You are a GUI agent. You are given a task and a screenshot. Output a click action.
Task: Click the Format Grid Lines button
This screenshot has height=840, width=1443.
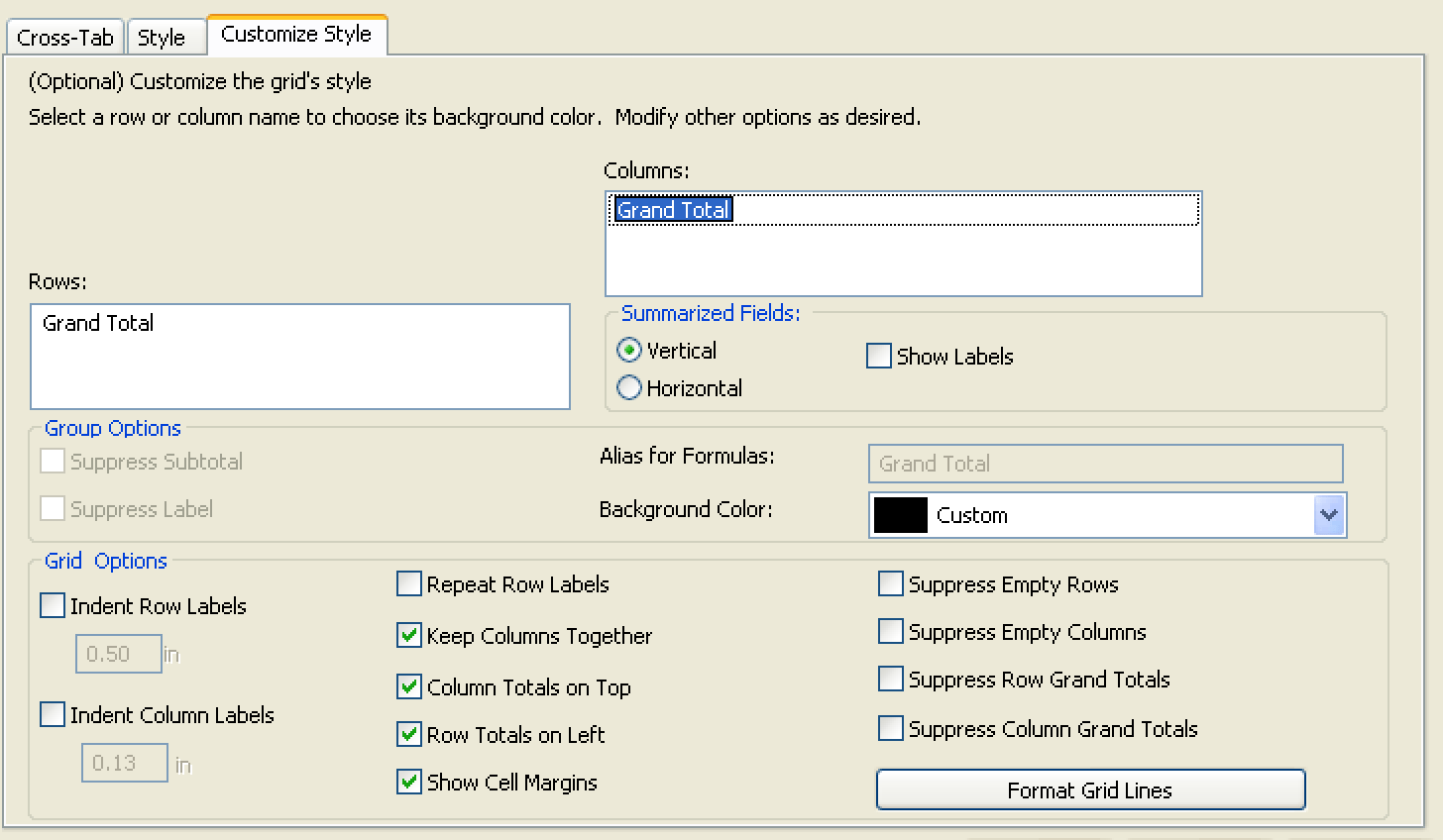click(1090, 790)
